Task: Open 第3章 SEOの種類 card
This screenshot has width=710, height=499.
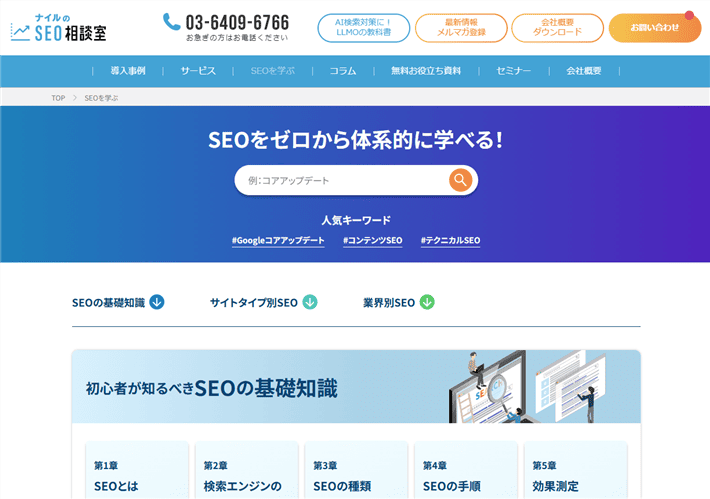Action: (x=356, y=470)
